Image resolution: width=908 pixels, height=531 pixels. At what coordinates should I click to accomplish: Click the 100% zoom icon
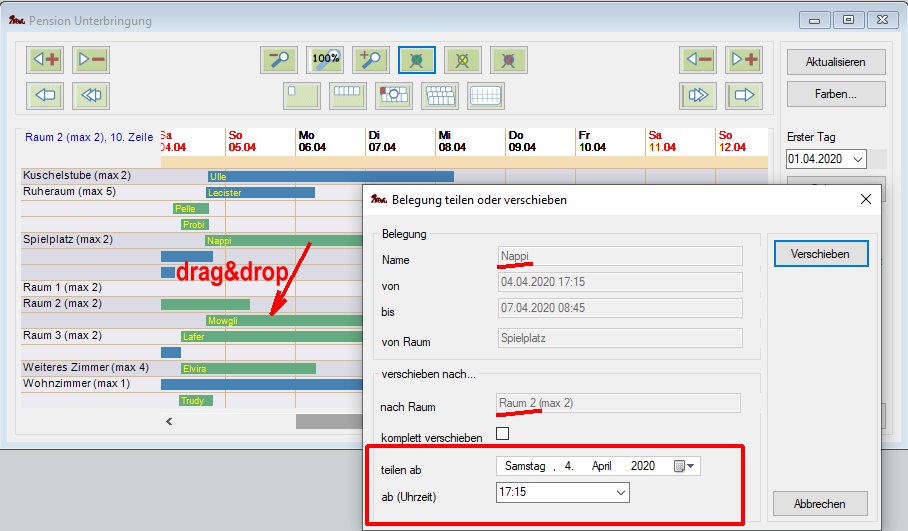tap(325, 60)
